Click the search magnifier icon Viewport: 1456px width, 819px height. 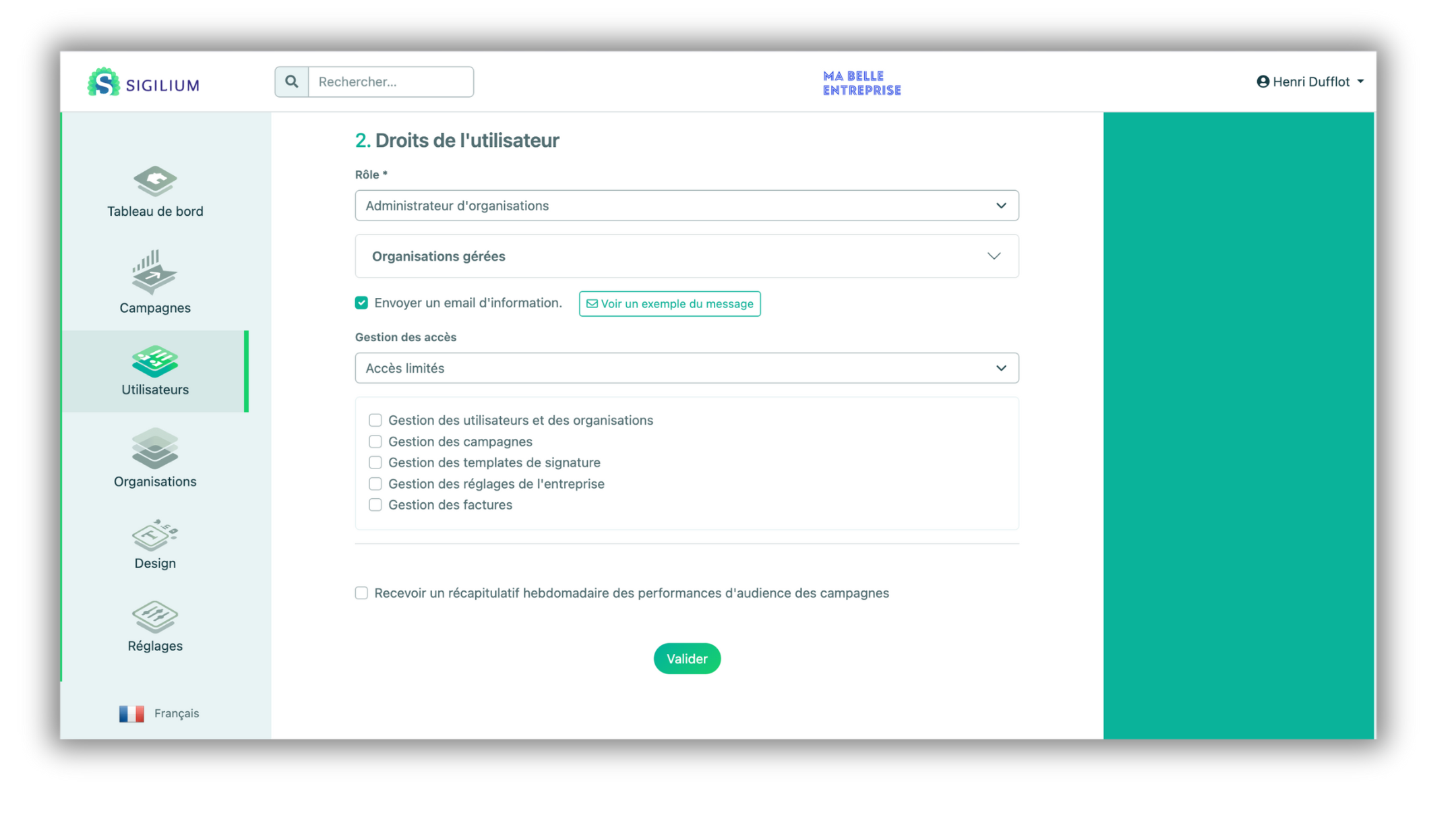(x=291, y=82)
